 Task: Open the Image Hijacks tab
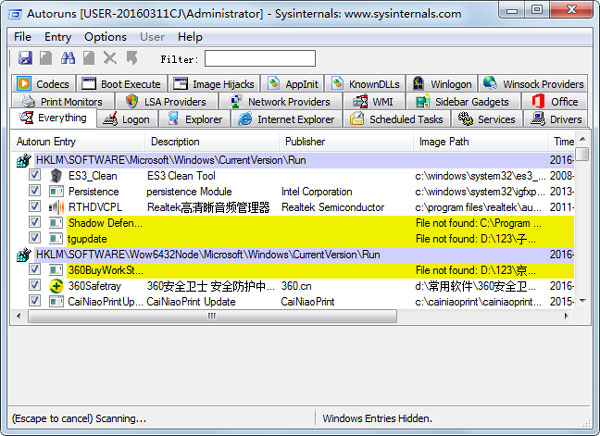click(214, 84)
